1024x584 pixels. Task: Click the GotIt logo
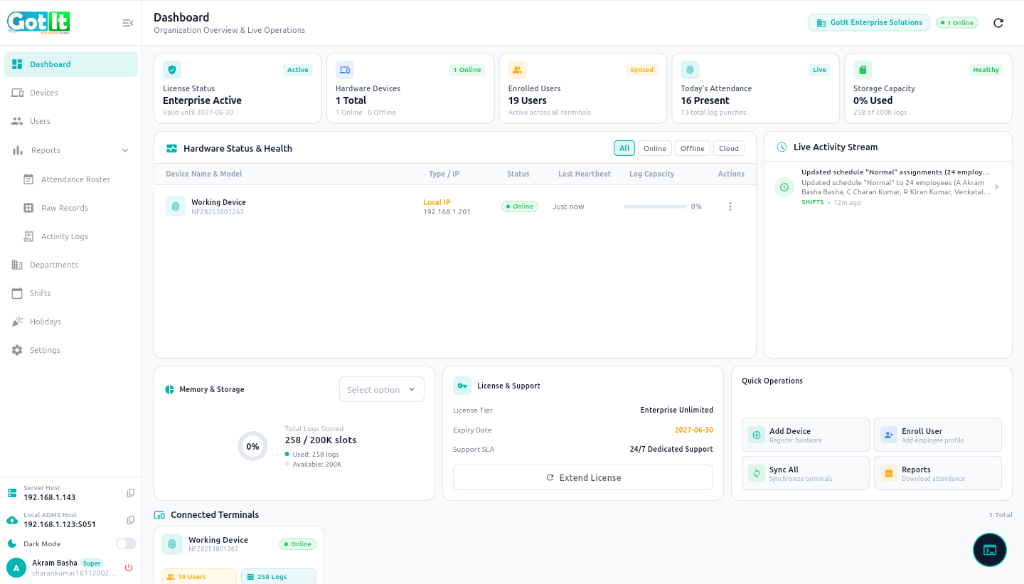tap(39, 22)
